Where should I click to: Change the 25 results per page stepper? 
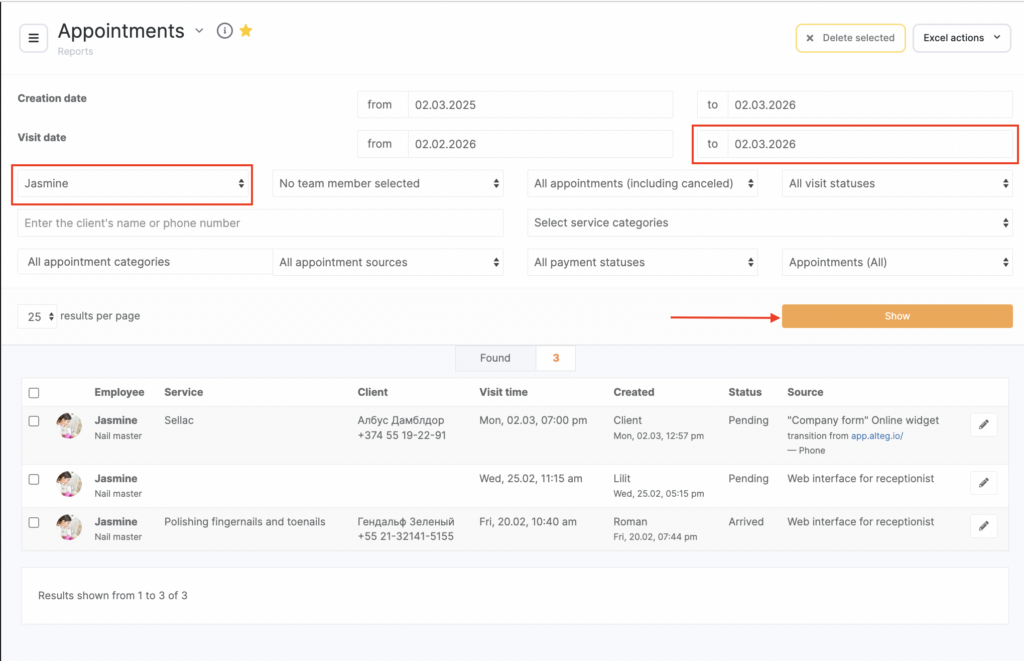tap(37, 317)
